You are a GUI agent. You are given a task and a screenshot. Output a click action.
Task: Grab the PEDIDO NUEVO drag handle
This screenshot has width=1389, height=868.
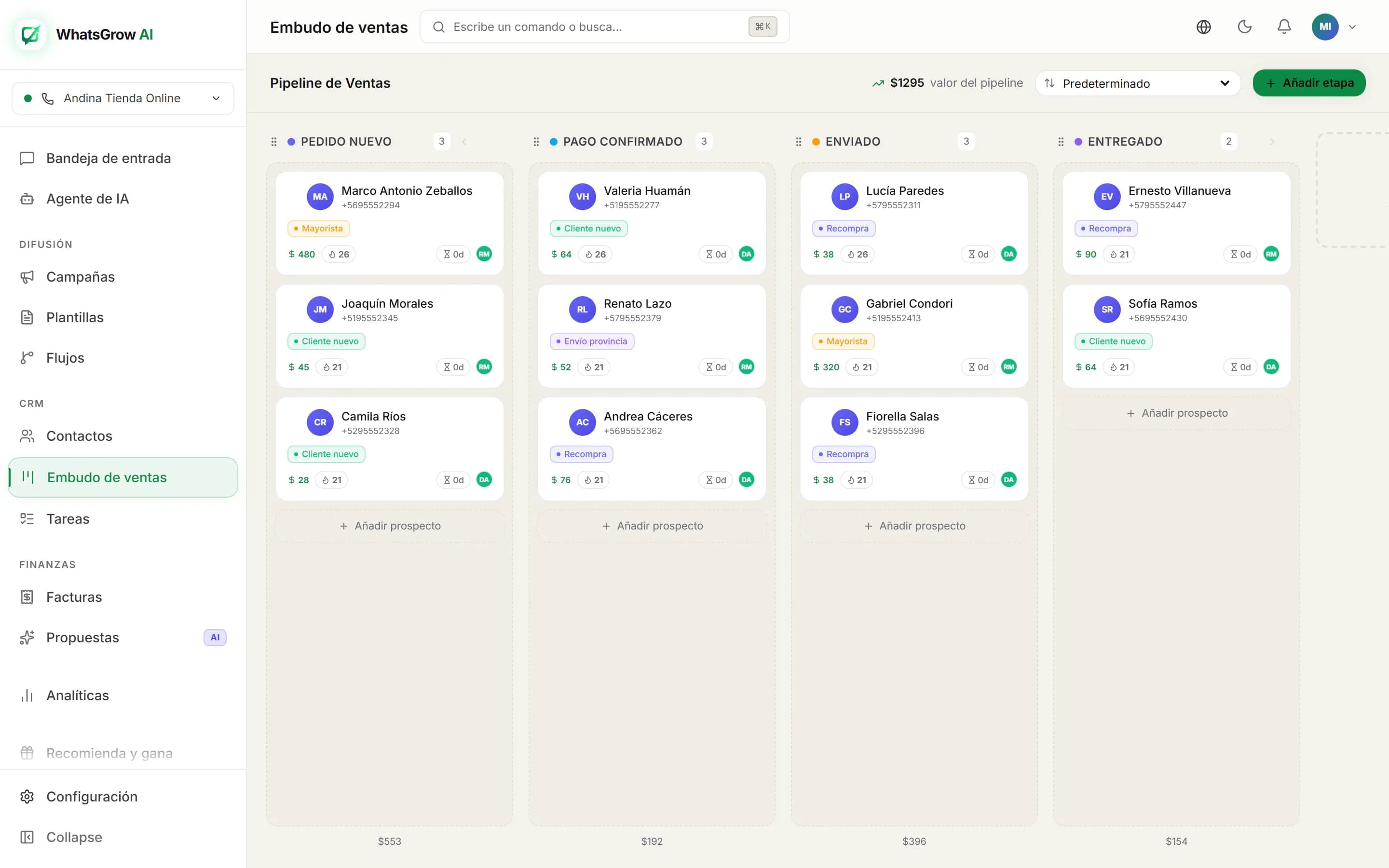pyautogui.click(x=274, y=142)
